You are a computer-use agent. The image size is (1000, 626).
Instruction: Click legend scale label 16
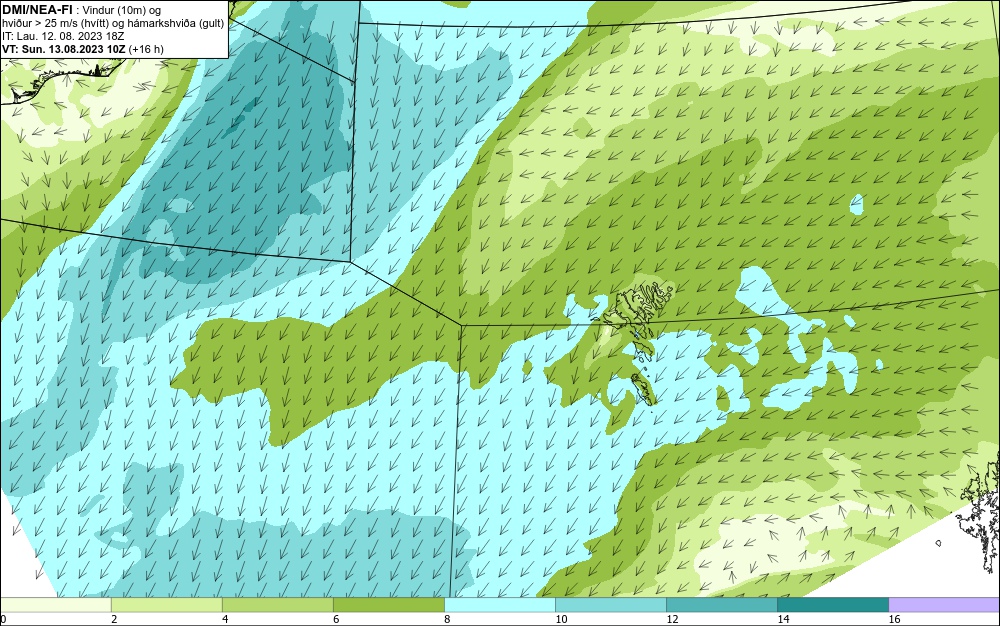pyautogui.click(x=894, y=619)
